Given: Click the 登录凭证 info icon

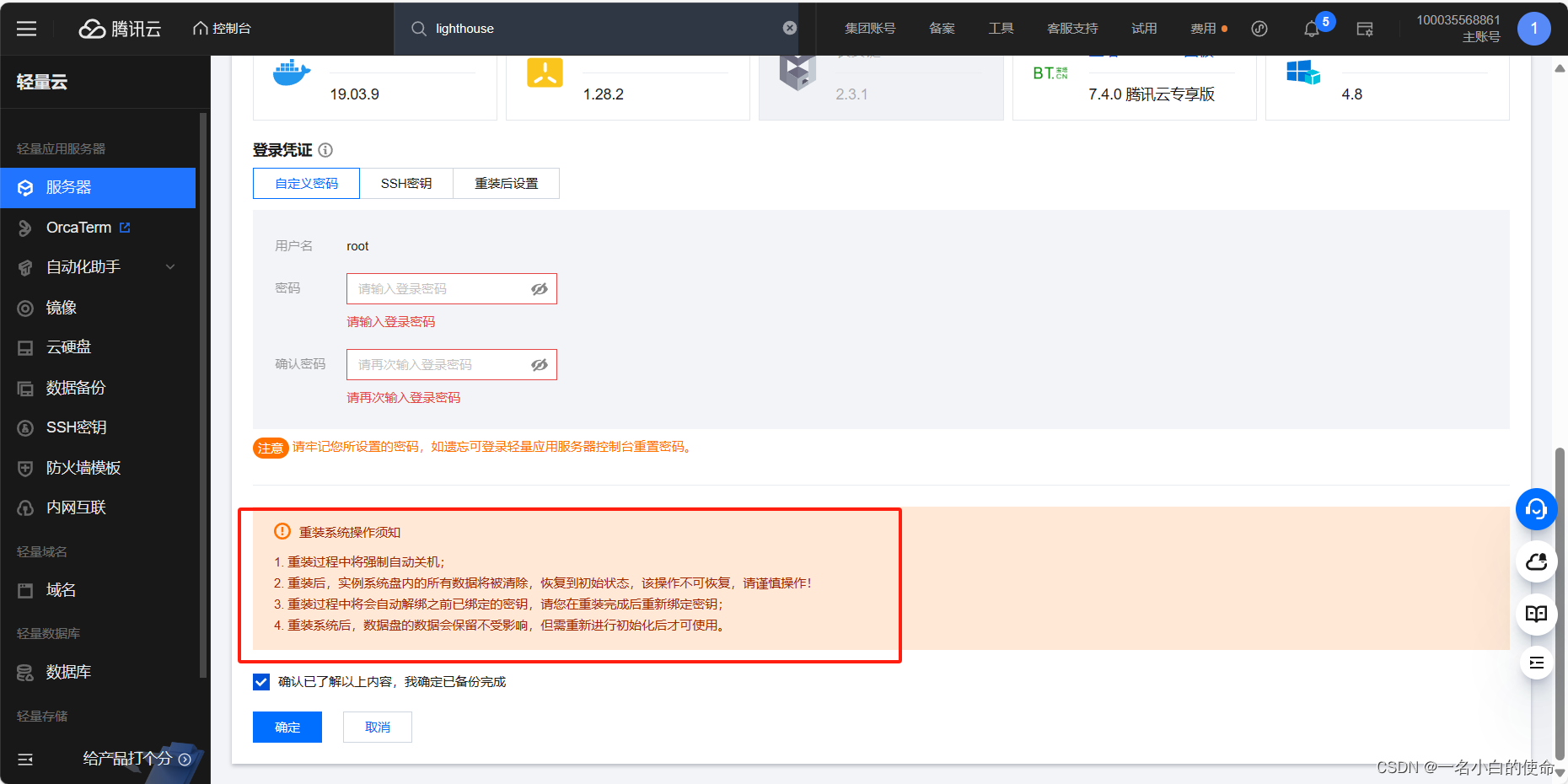Looking at the screenshot, I should 325,150.
